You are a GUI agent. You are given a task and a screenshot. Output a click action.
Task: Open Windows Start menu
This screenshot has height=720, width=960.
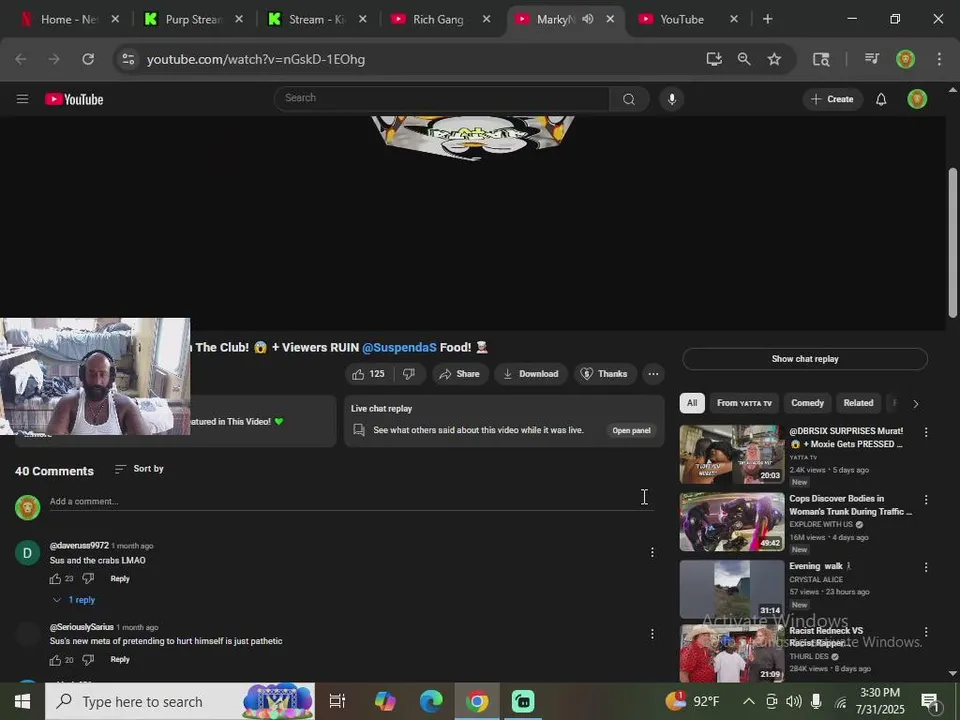(x=23, y=702)
